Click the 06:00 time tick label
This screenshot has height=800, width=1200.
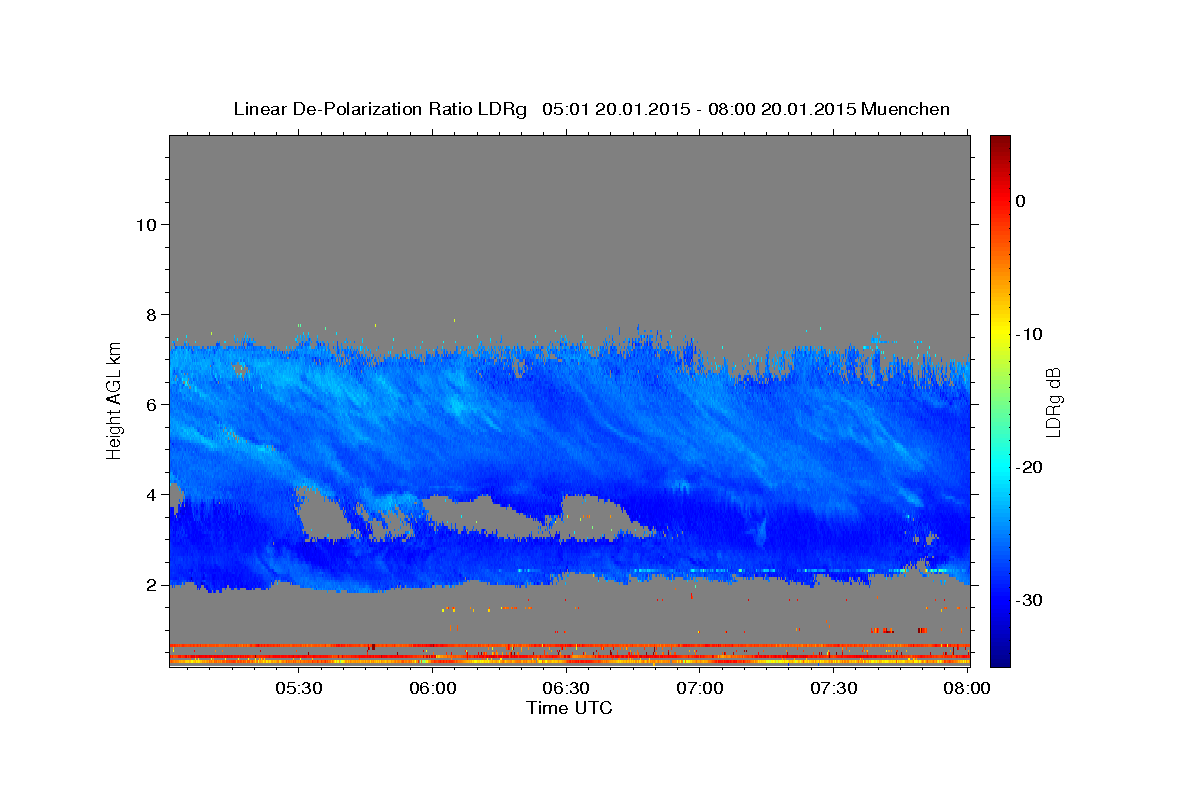coord(432,688)
